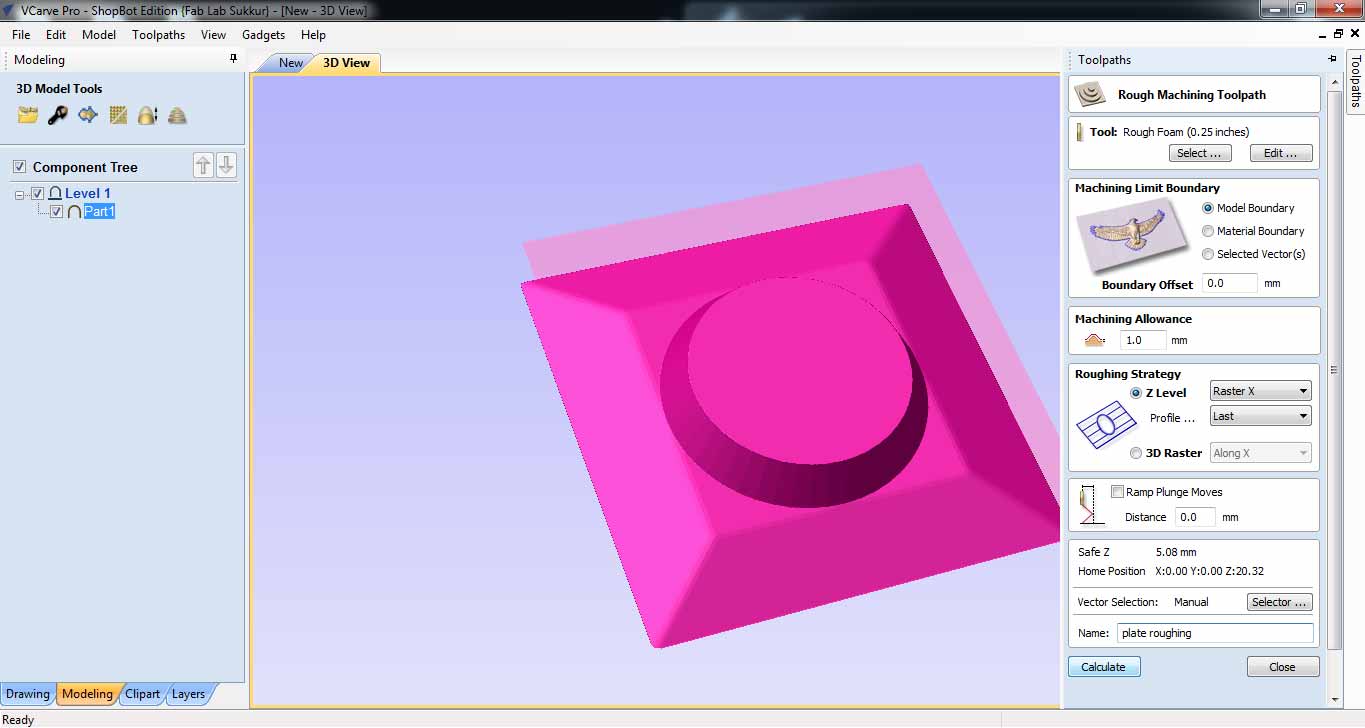Switch to the Clipart tab

142,694
